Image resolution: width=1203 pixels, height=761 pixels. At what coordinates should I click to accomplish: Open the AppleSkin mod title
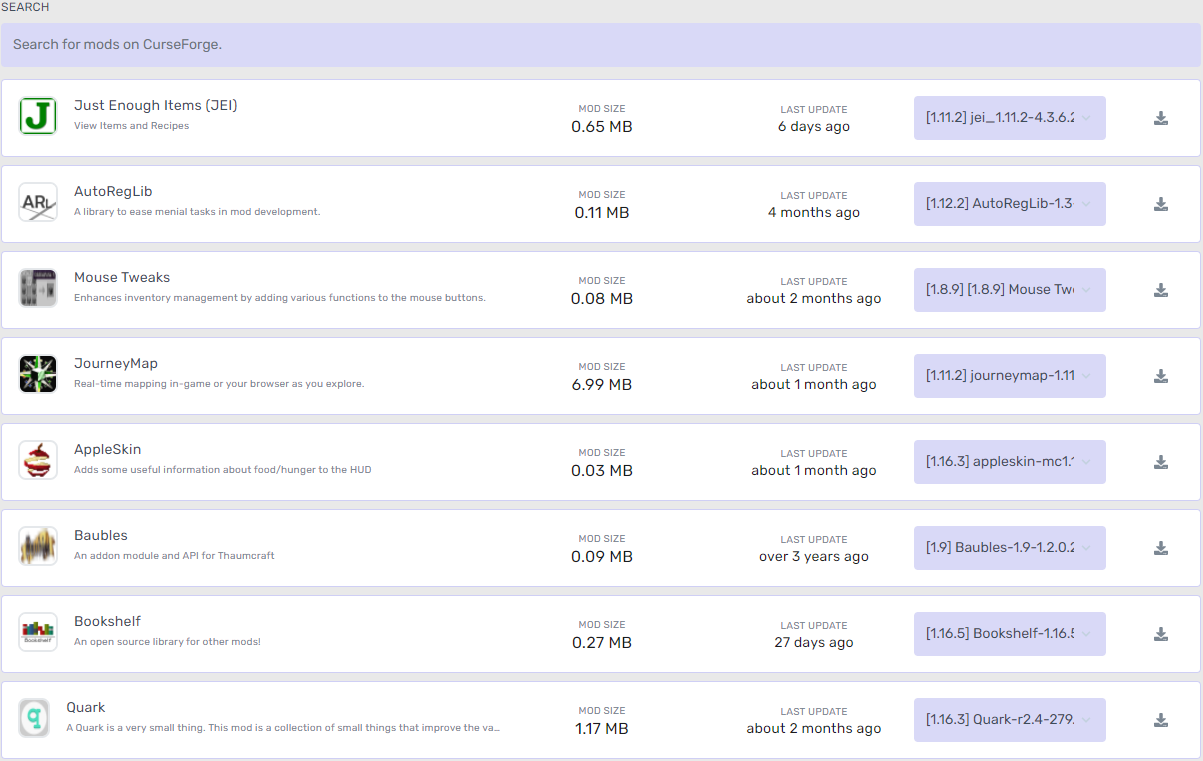coord(108,450)
